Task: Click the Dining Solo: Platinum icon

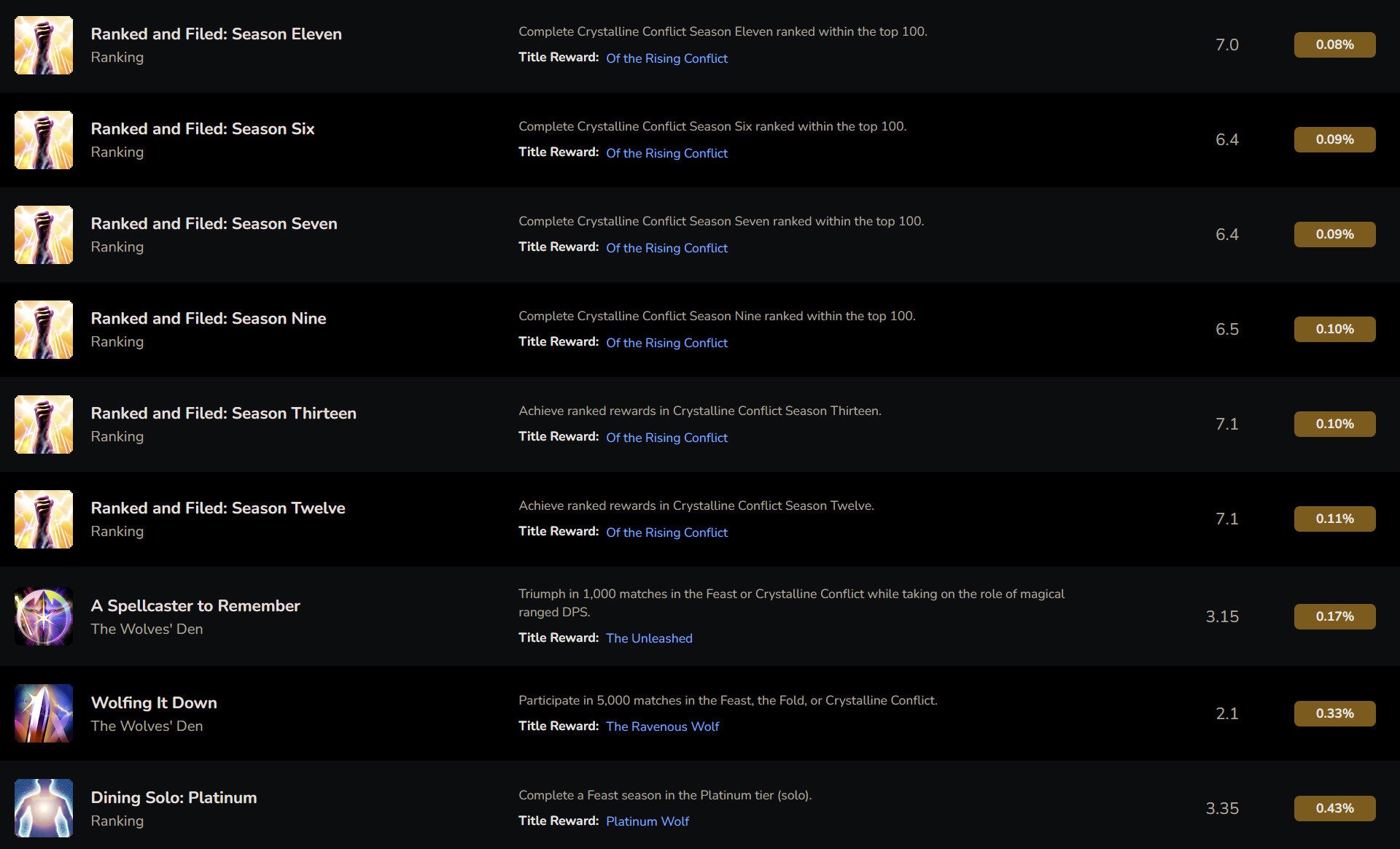Action: [44, 808]
